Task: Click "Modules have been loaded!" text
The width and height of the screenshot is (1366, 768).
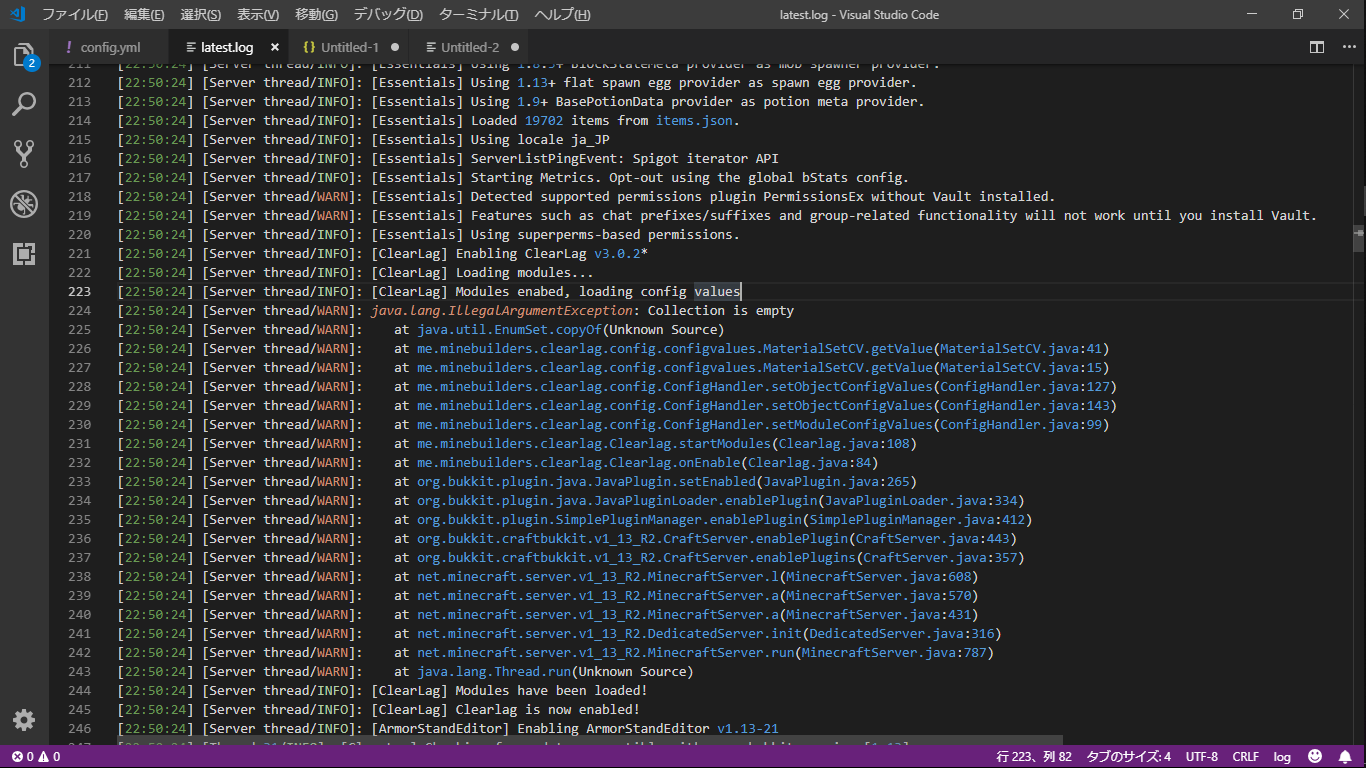Action: [551, 690]
